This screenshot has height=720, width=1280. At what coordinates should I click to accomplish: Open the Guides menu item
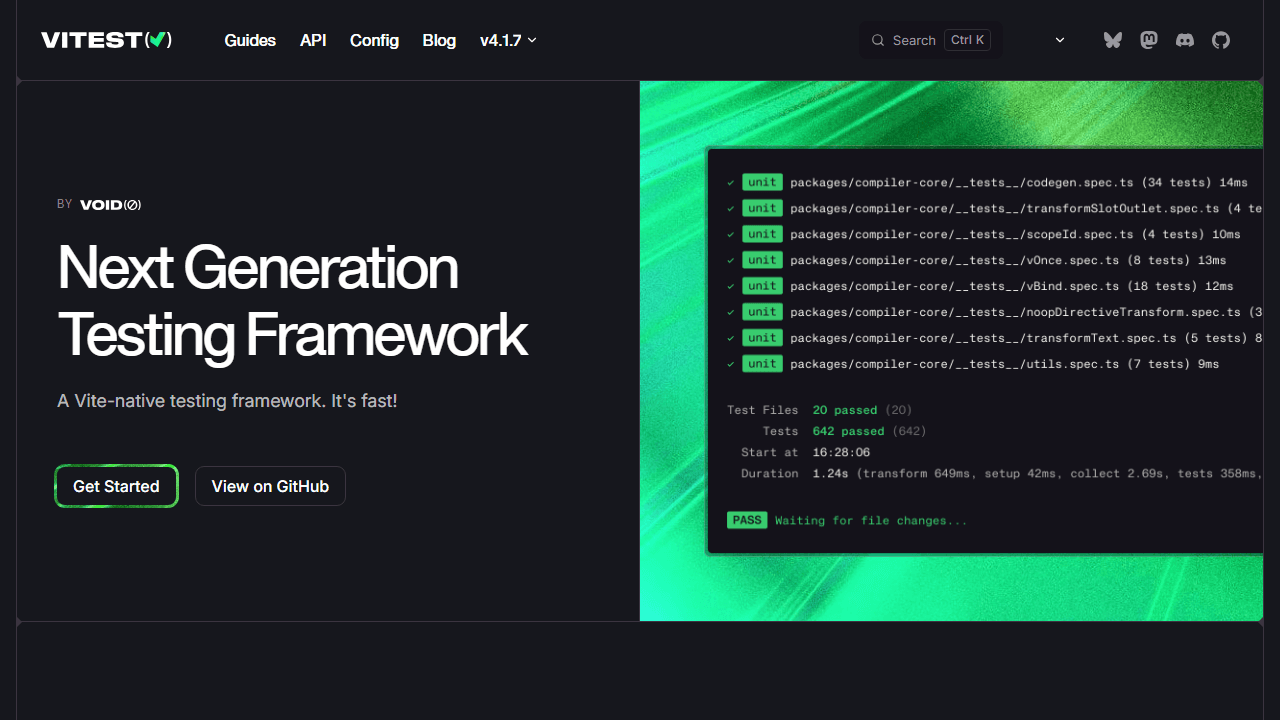pyautogui.click(x=250, y=40)
